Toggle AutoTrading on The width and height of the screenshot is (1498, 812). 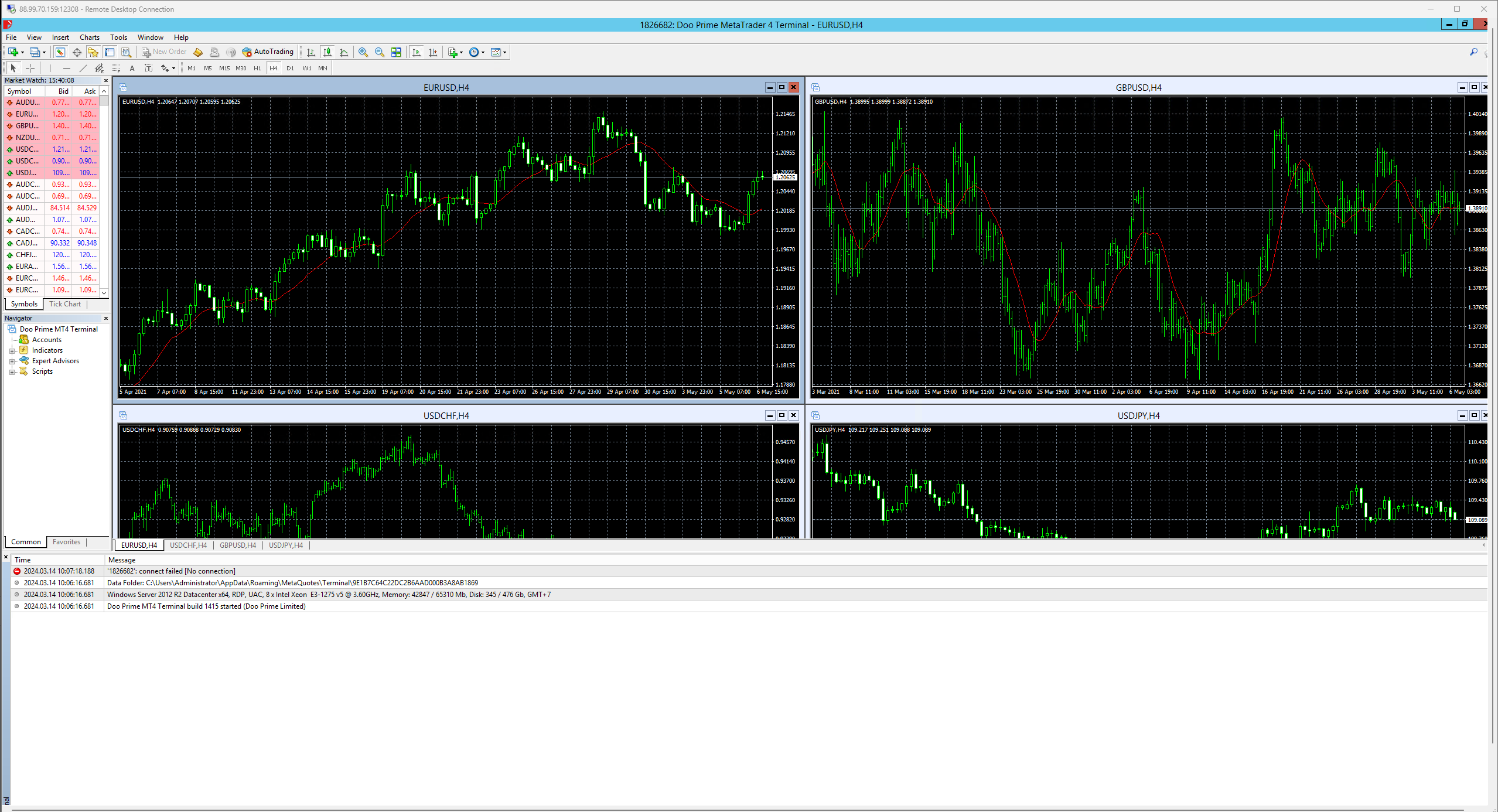[x=268, y=52]
